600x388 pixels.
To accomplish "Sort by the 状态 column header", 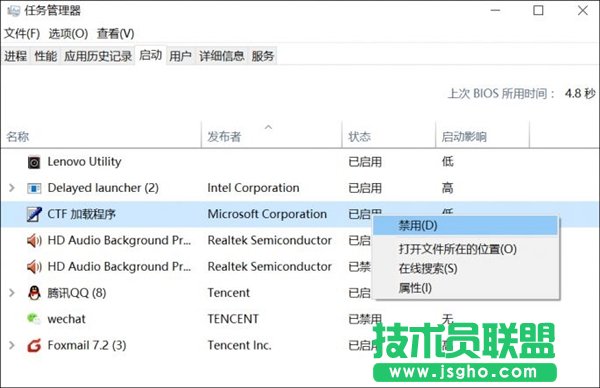I will point(389,136).
